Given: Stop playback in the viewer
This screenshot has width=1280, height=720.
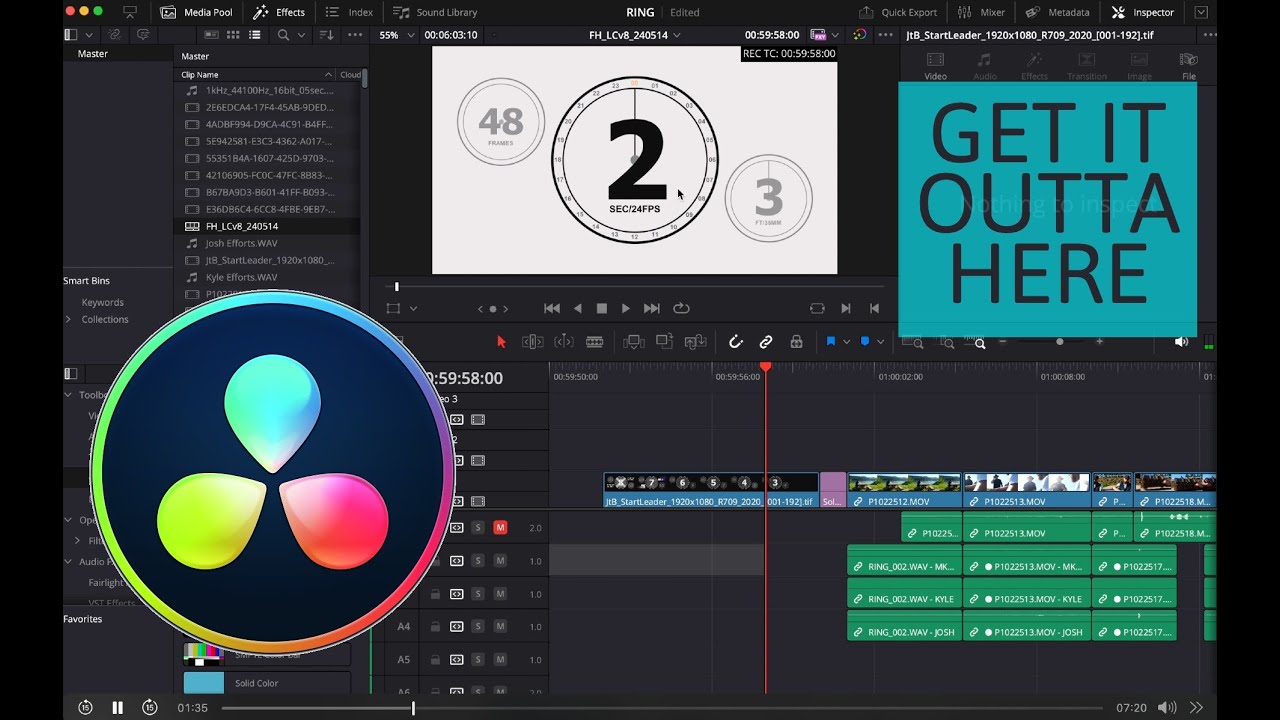Looking at the screenshot, I should 602,309.
